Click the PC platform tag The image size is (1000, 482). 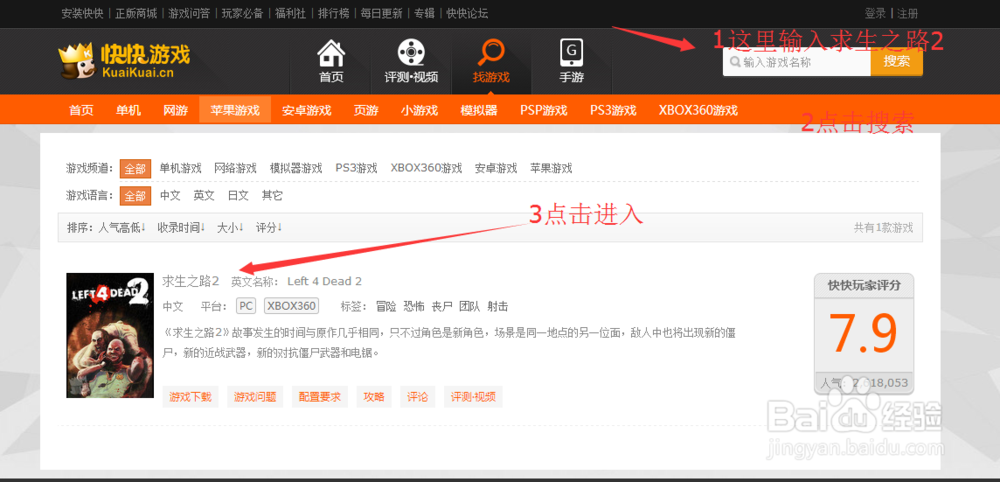[x=246, y=306]
